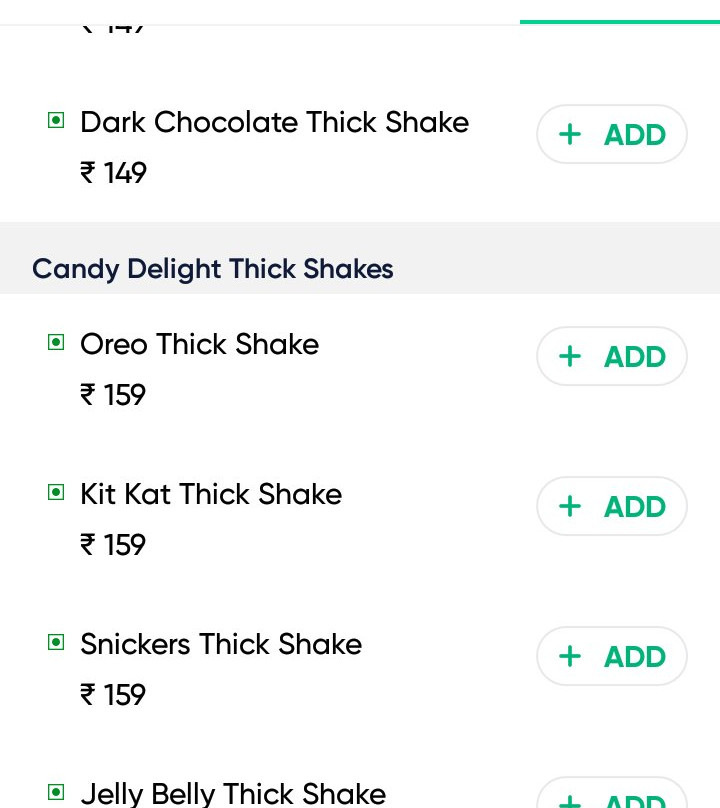720x808 pixels.
Task: Click the ₹ 159 price under Oreo
Action: click(x=113, y=395)
